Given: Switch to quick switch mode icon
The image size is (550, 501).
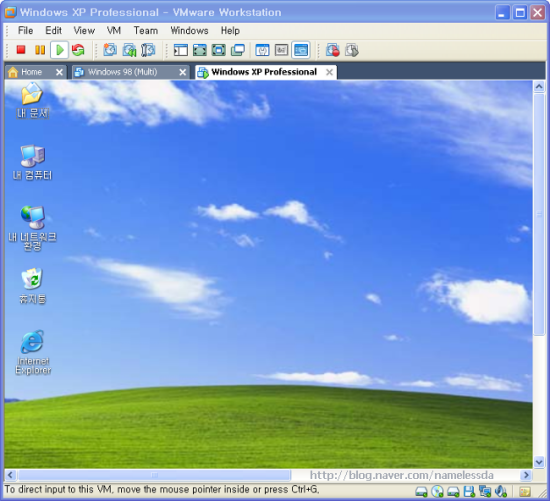Looking at the screenshot, I should point(200,50).
